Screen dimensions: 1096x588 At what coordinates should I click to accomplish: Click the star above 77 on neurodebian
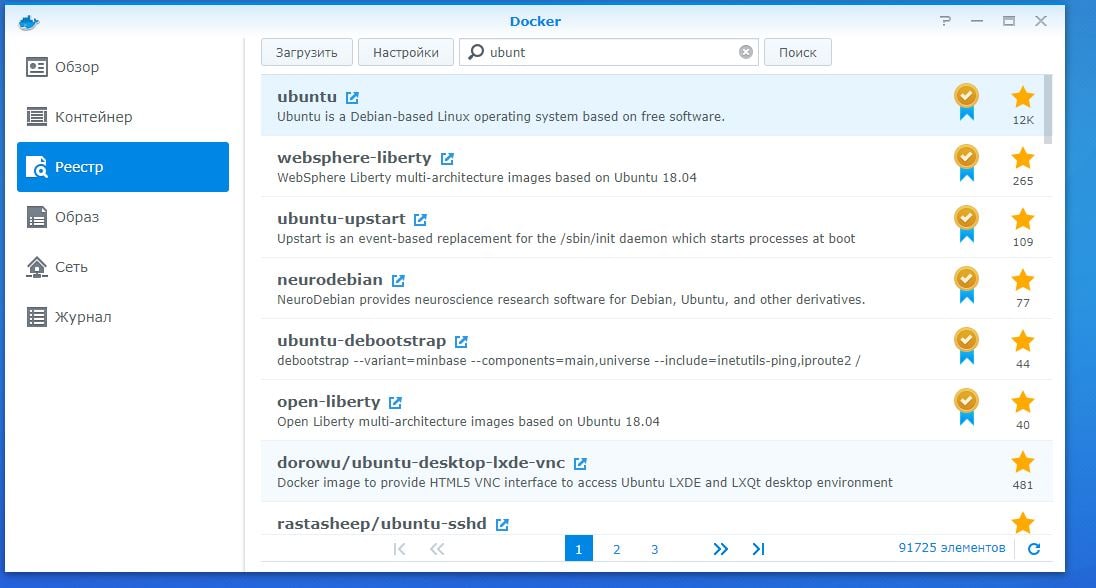(x=1023, y=280)
